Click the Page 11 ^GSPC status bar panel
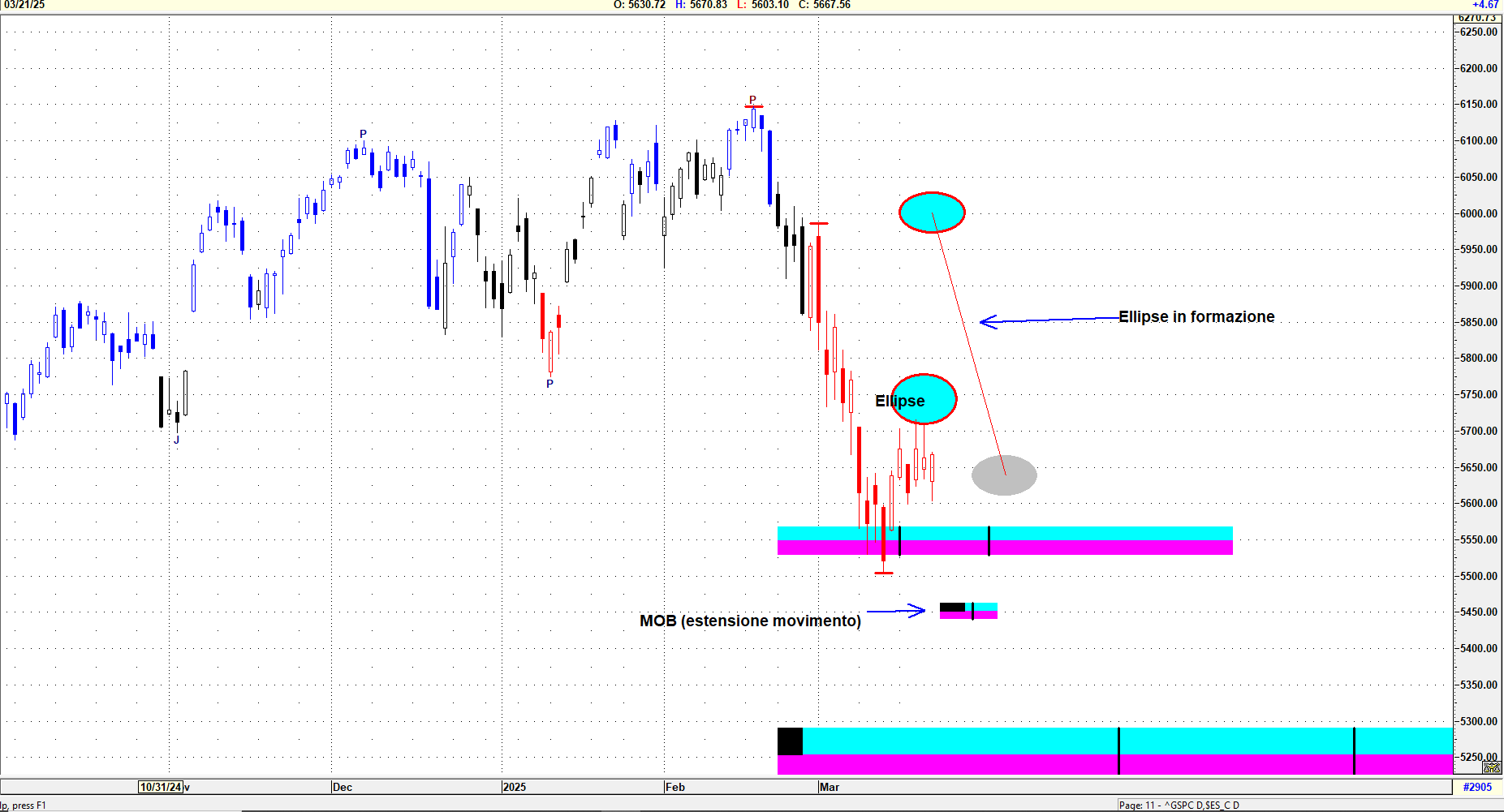The image size is (1504, 812). click(1179, 806)
